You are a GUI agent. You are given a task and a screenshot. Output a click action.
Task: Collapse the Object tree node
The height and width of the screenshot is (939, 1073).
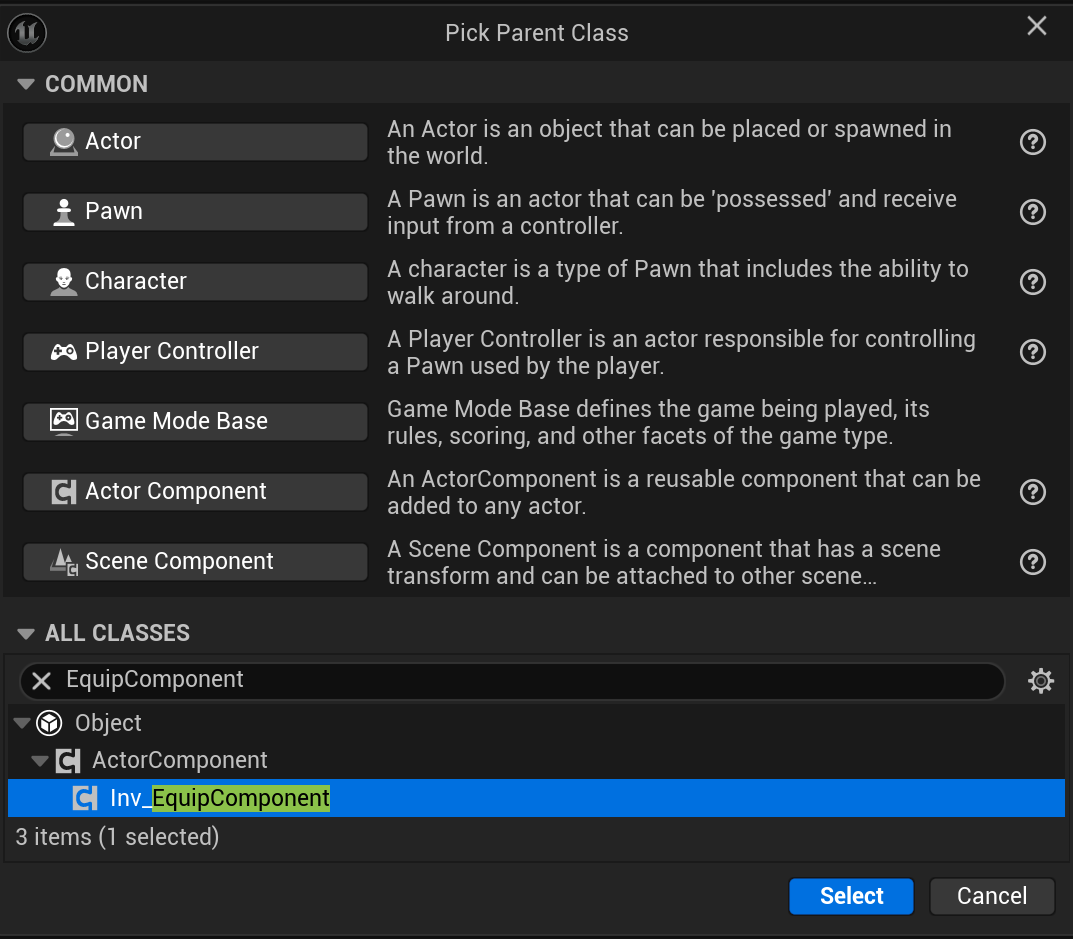click(22, 723)
